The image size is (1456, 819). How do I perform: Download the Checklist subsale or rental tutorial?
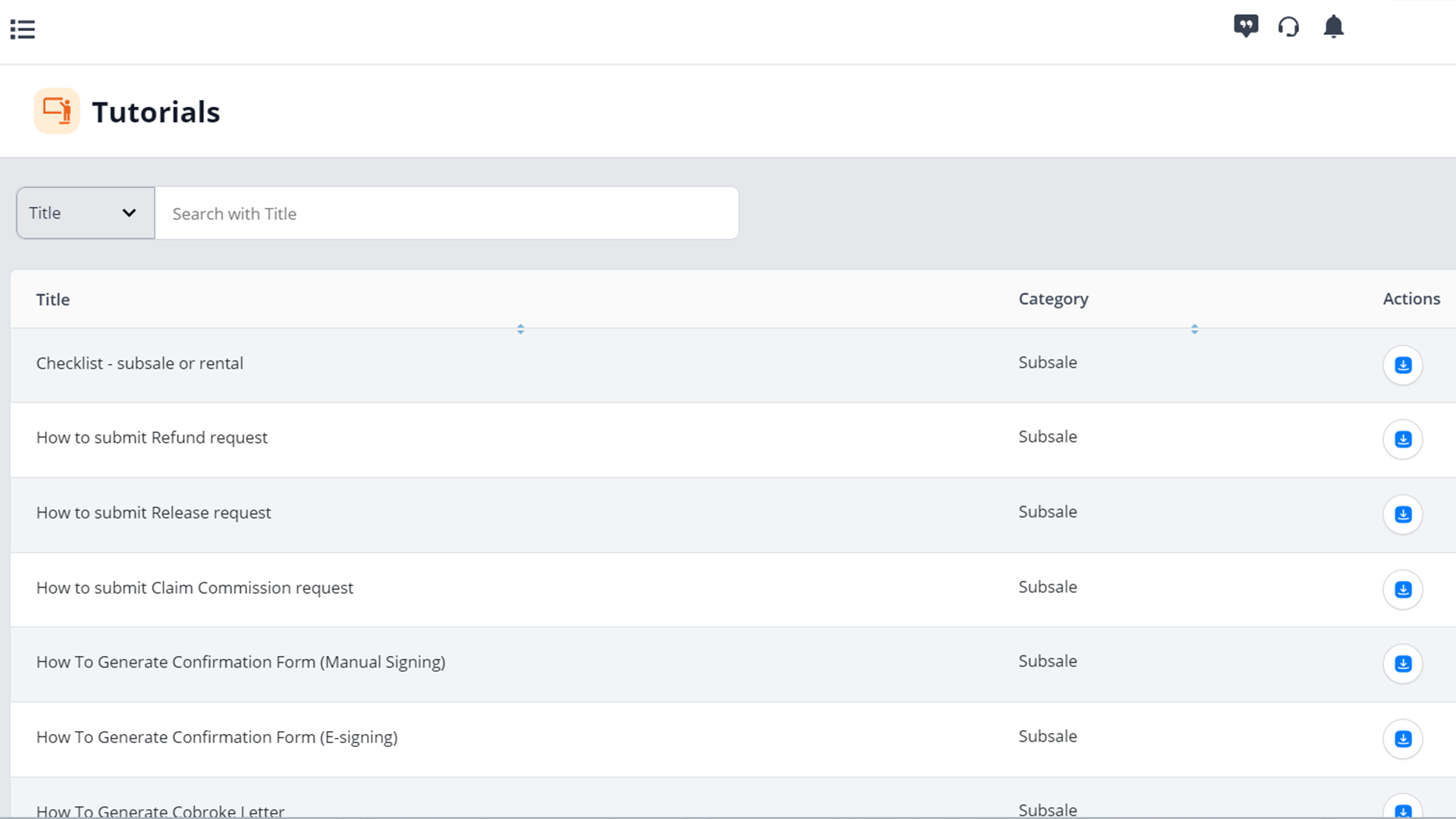1402,366
